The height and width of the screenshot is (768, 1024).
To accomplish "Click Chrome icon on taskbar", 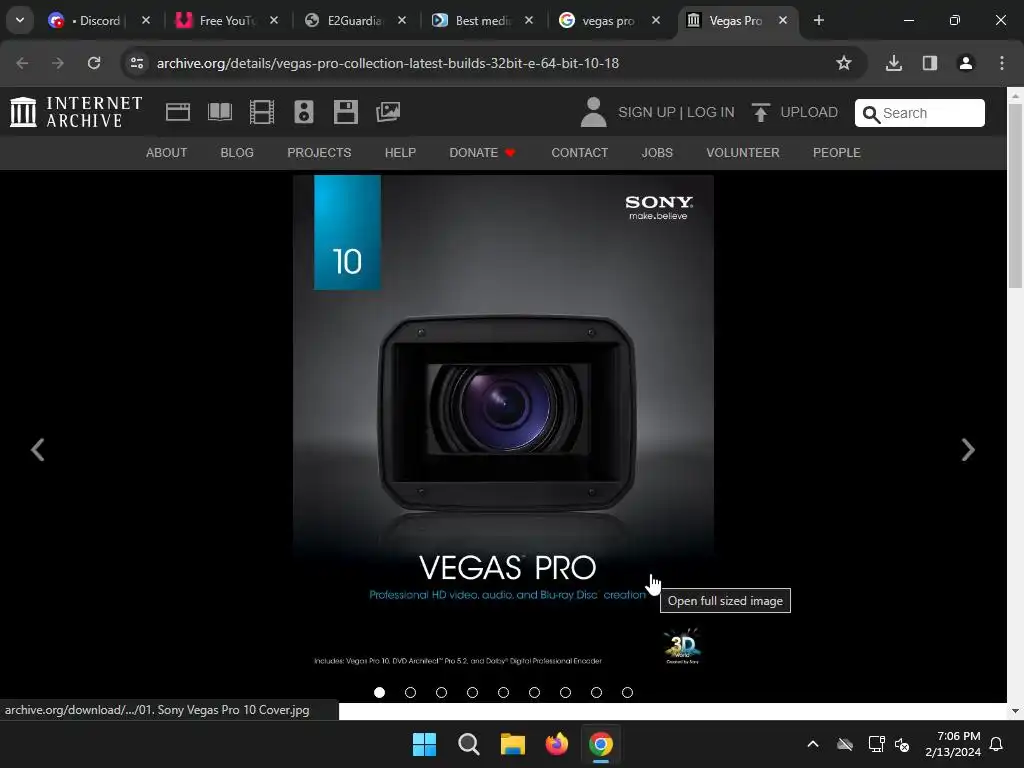I will pos(601,744).
